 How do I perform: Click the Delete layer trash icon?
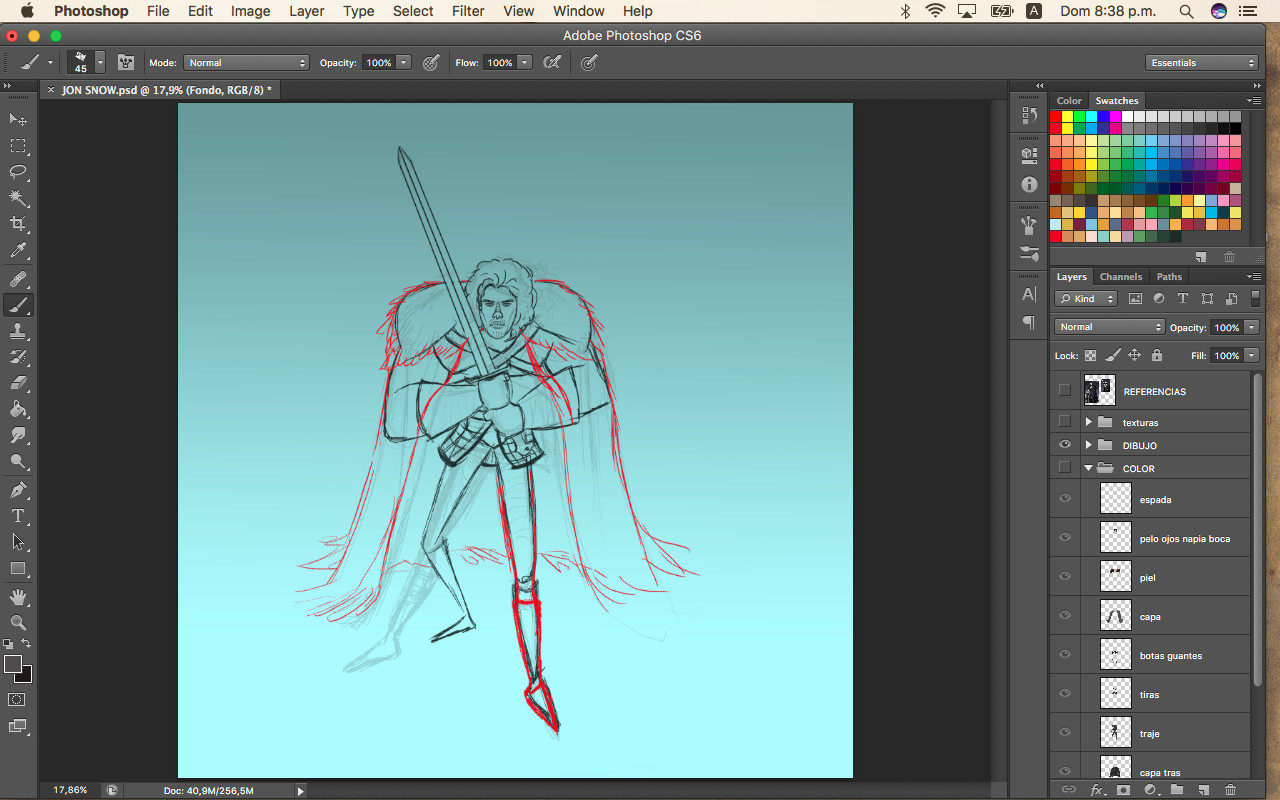[1230, 790]
